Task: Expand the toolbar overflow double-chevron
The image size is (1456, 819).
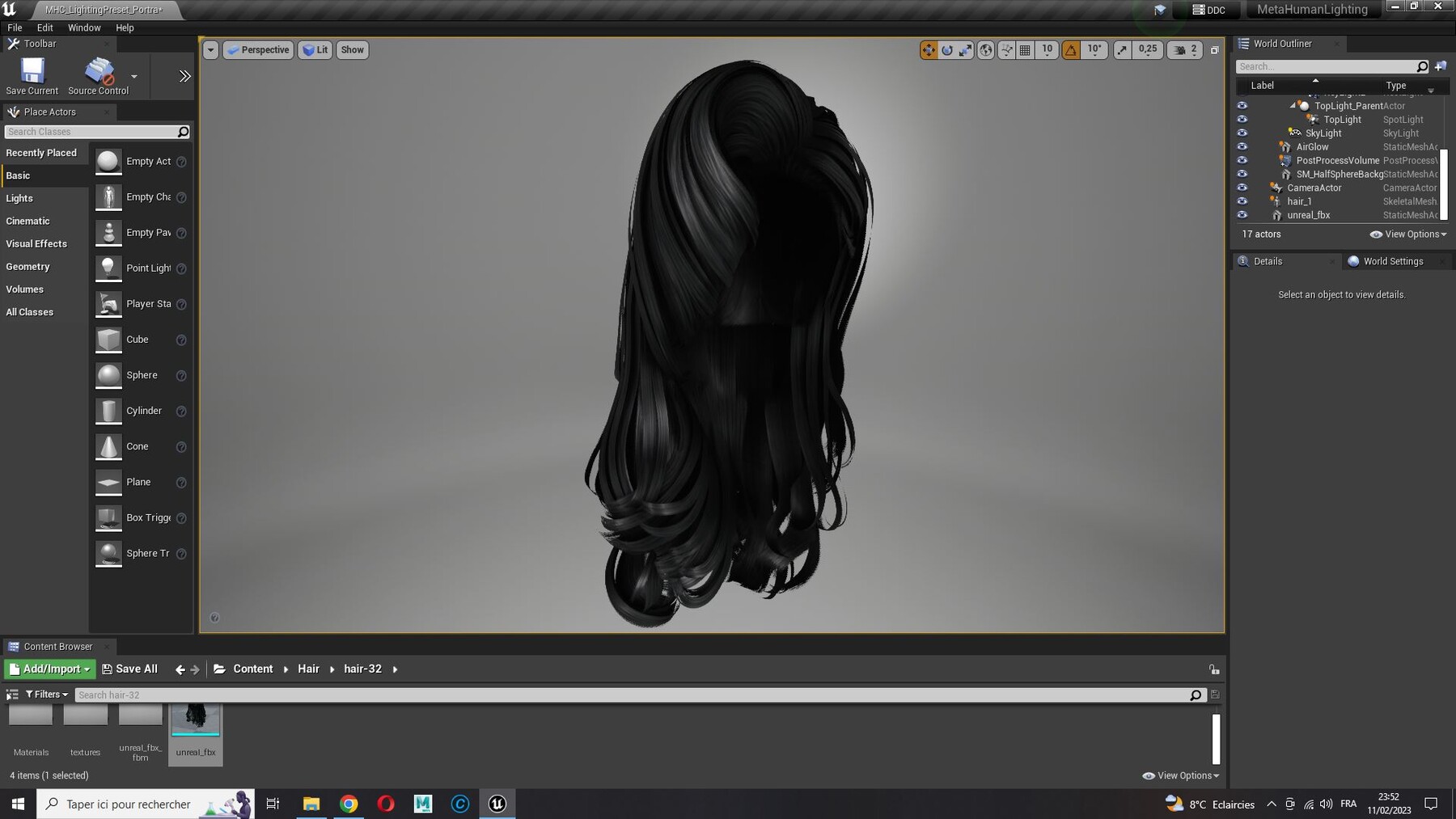Action: coord(185,76)
